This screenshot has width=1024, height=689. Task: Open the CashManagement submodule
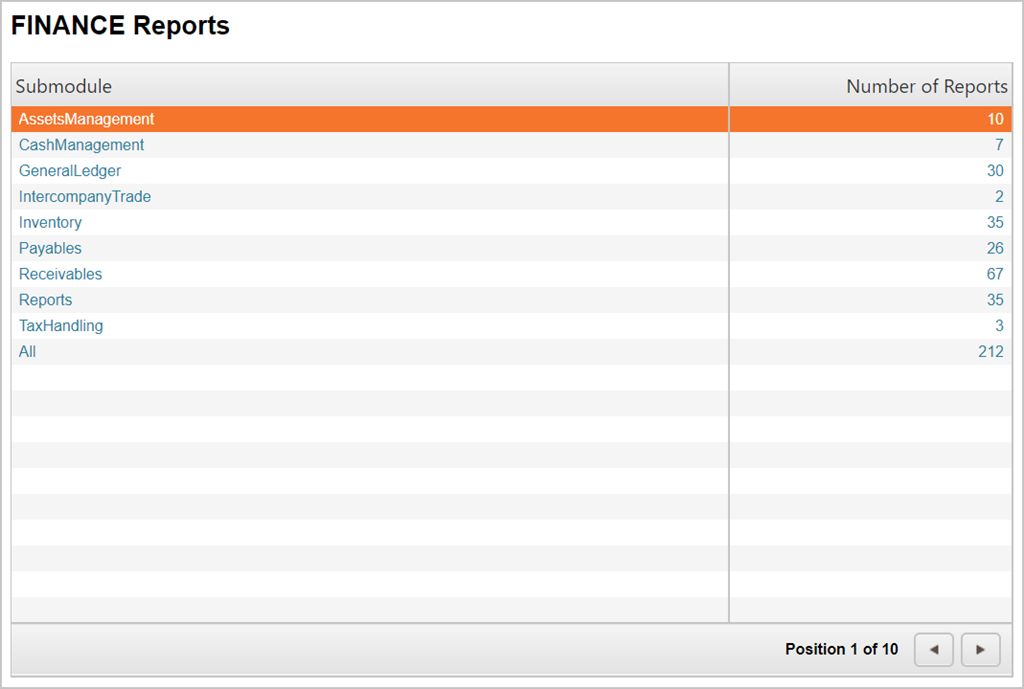[81, 145]
